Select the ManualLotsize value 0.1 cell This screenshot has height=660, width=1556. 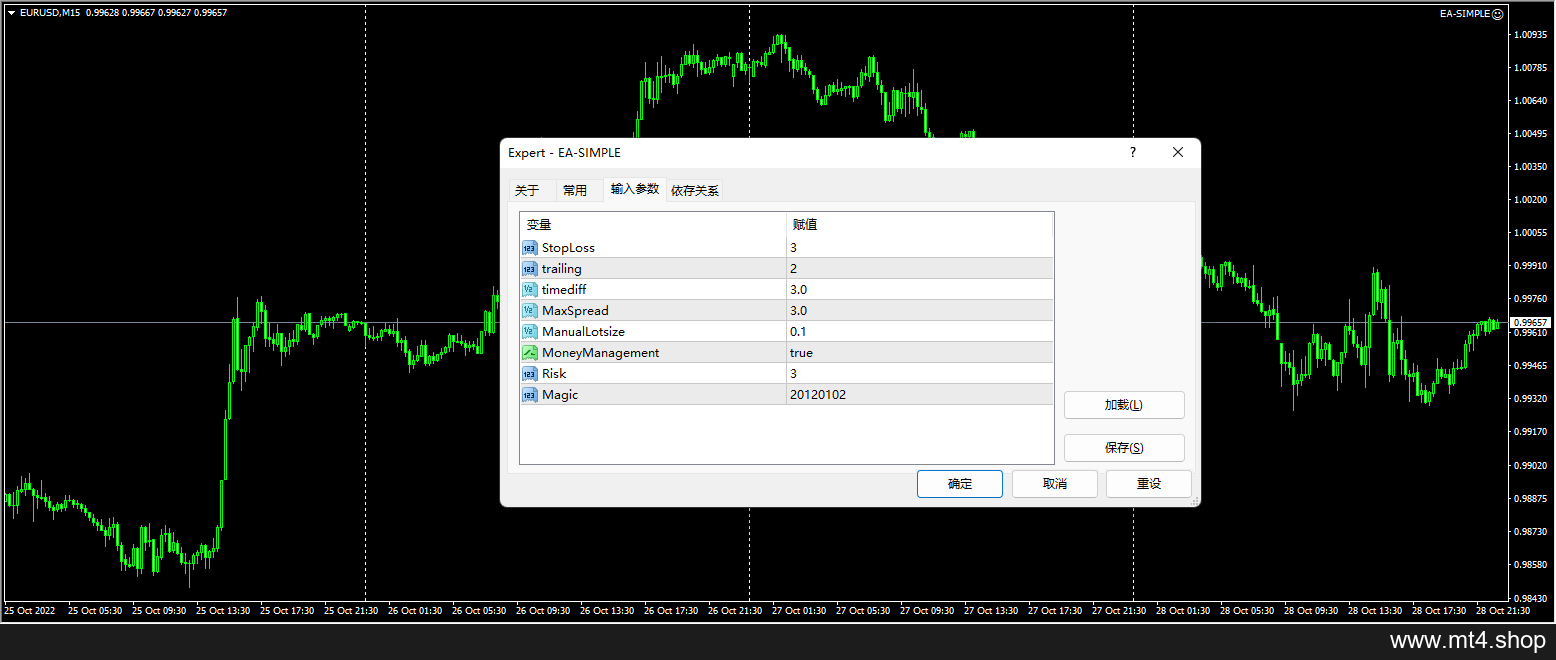[x=920, y=331]
